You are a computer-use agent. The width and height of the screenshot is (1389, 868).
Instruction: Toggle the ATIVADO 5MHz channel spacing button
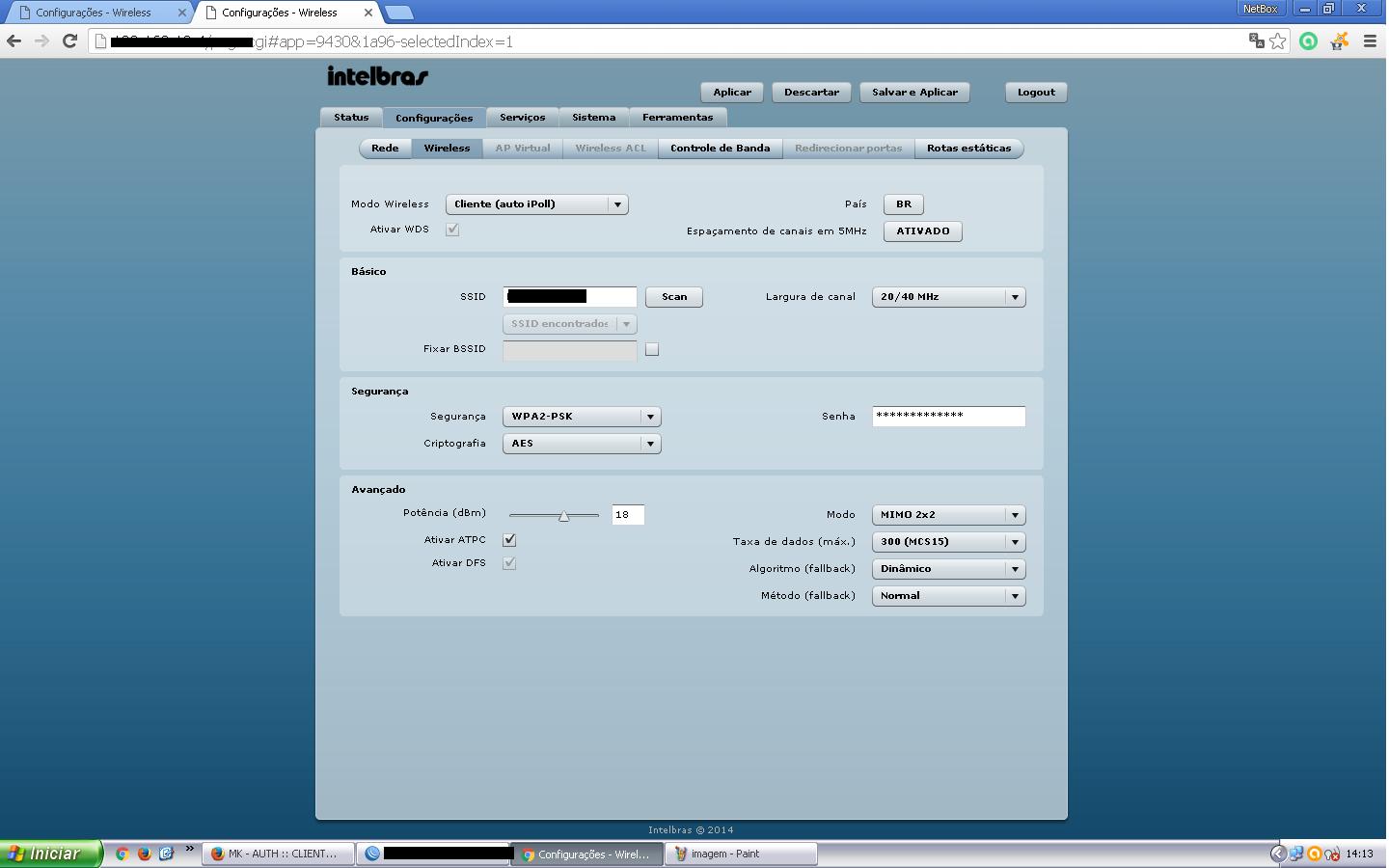(923, 231)
